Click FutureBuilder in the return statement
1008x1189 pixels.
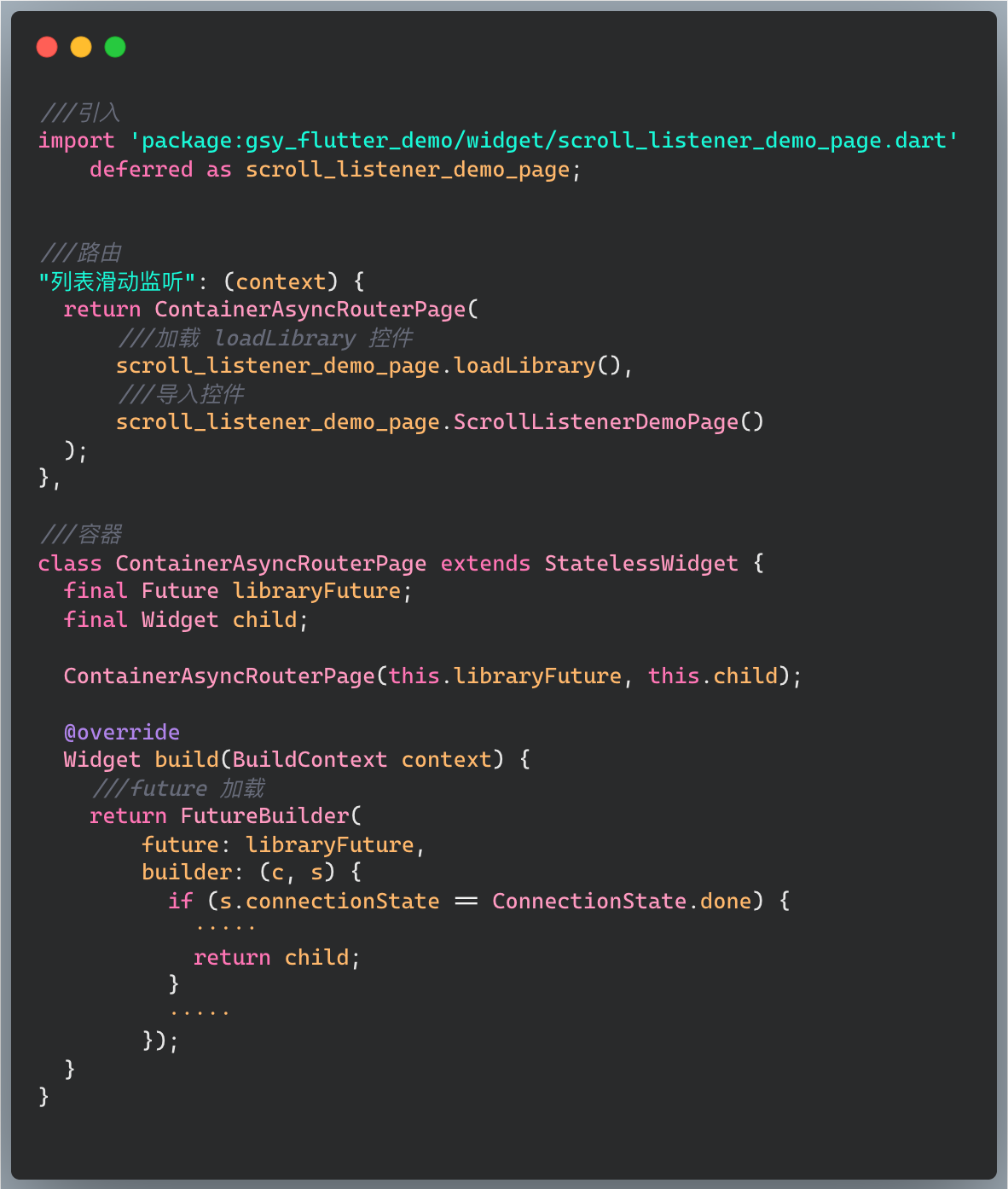[x=265, y=816]
